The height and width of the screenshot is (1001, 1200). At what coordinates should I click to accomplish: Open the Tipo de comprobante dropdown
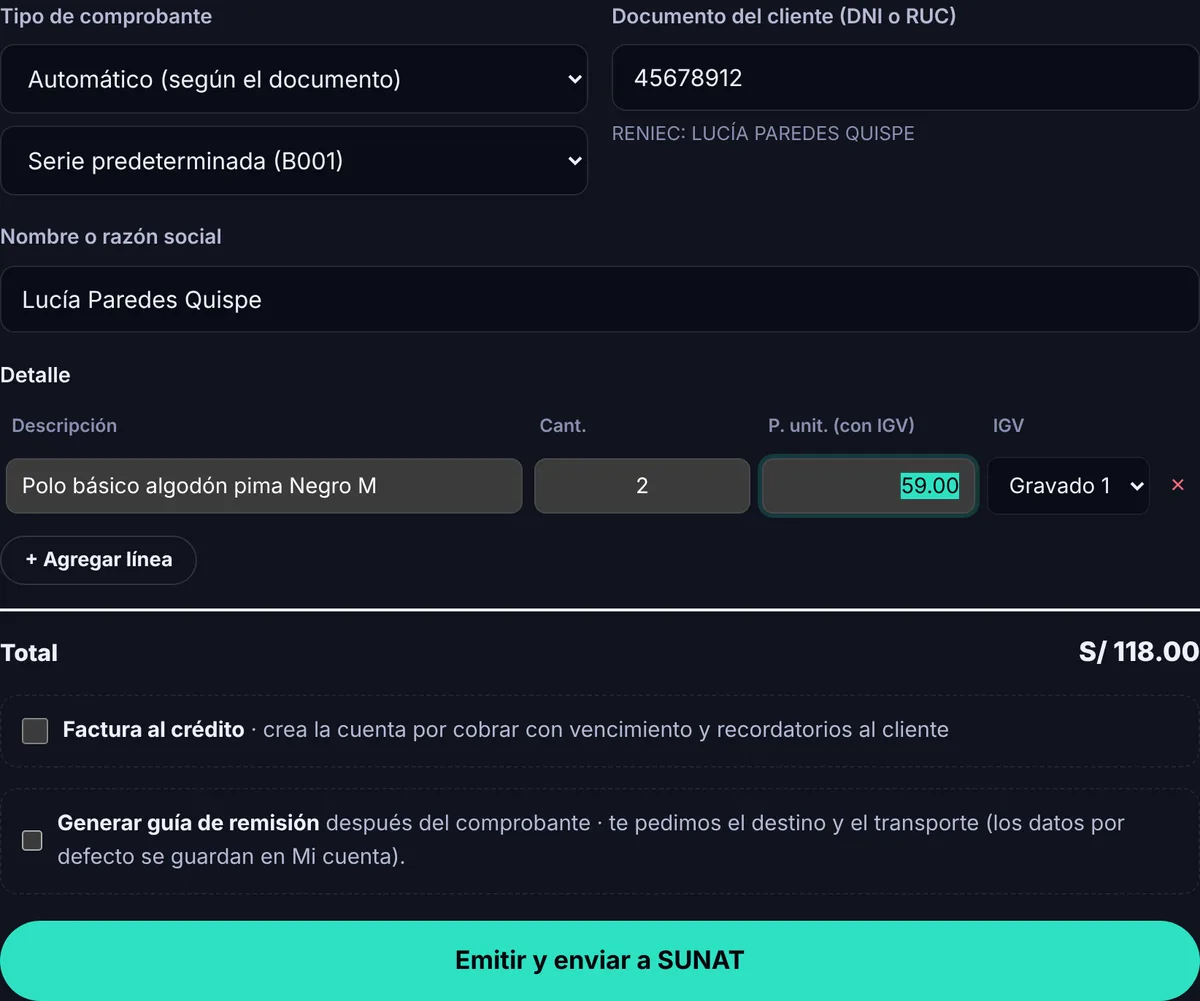(294, 79)
